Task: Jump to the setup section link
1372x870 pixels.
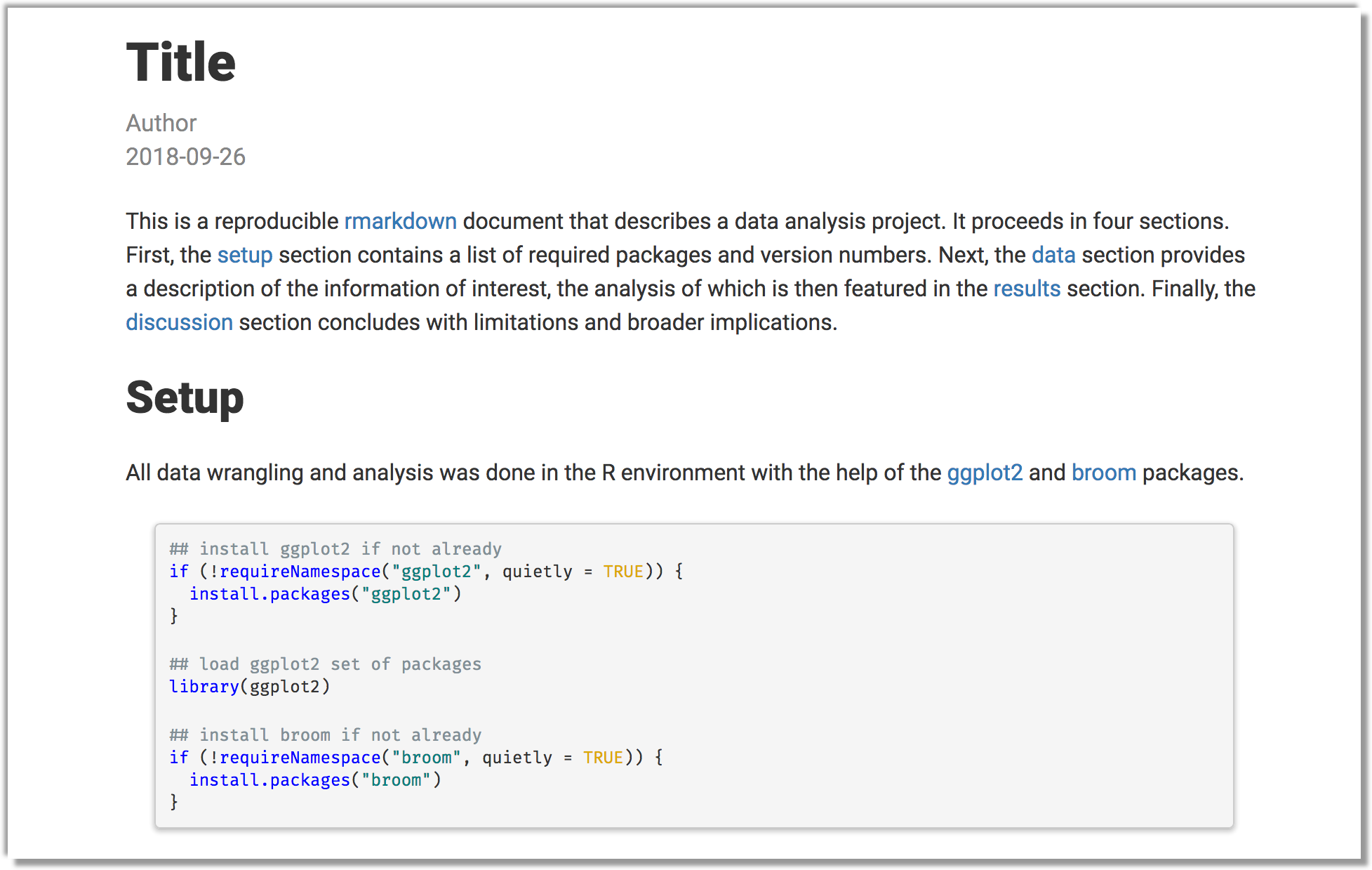Action: point(244,255)
